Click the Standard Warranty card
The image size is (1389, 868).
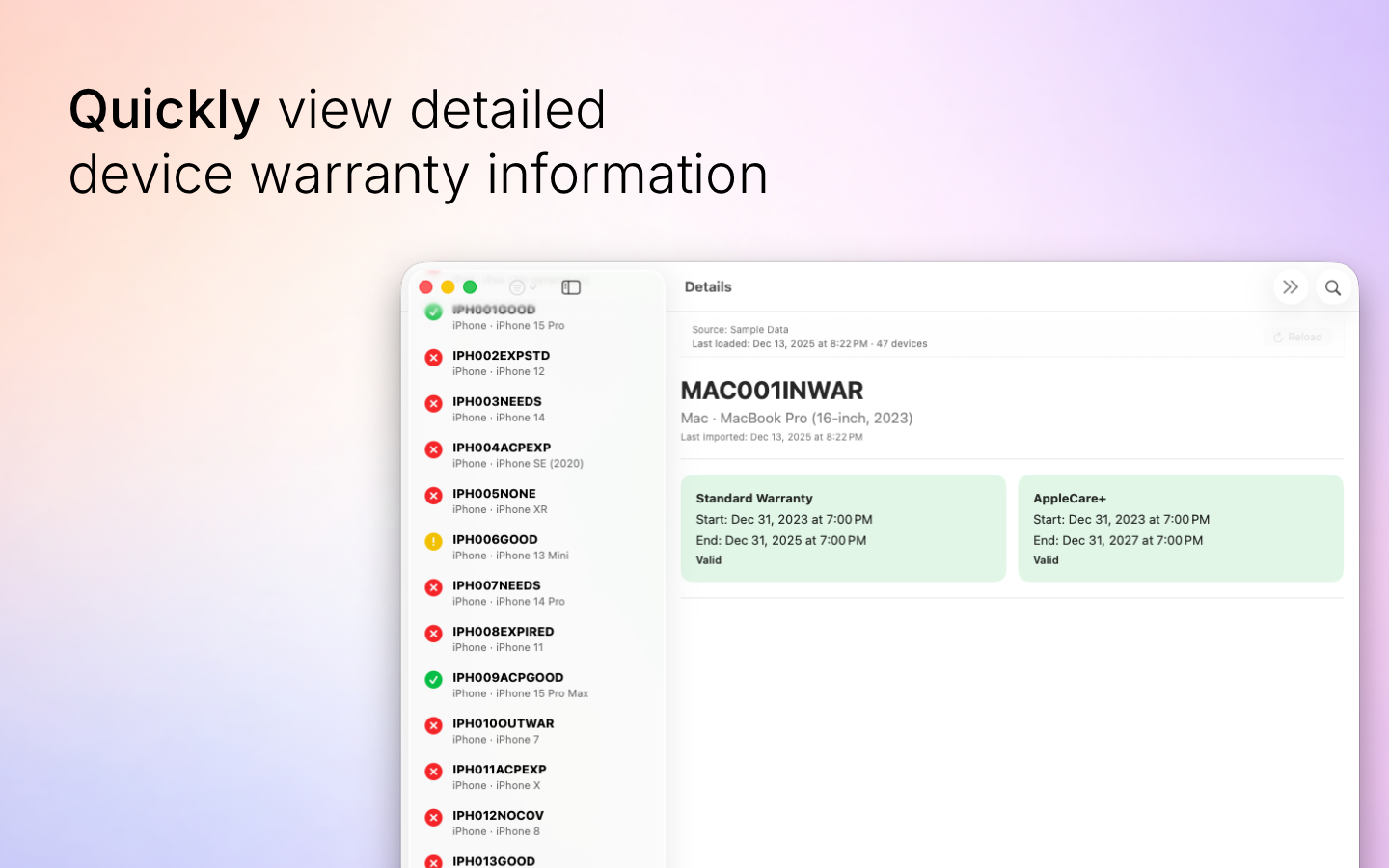tap(843, 528)
